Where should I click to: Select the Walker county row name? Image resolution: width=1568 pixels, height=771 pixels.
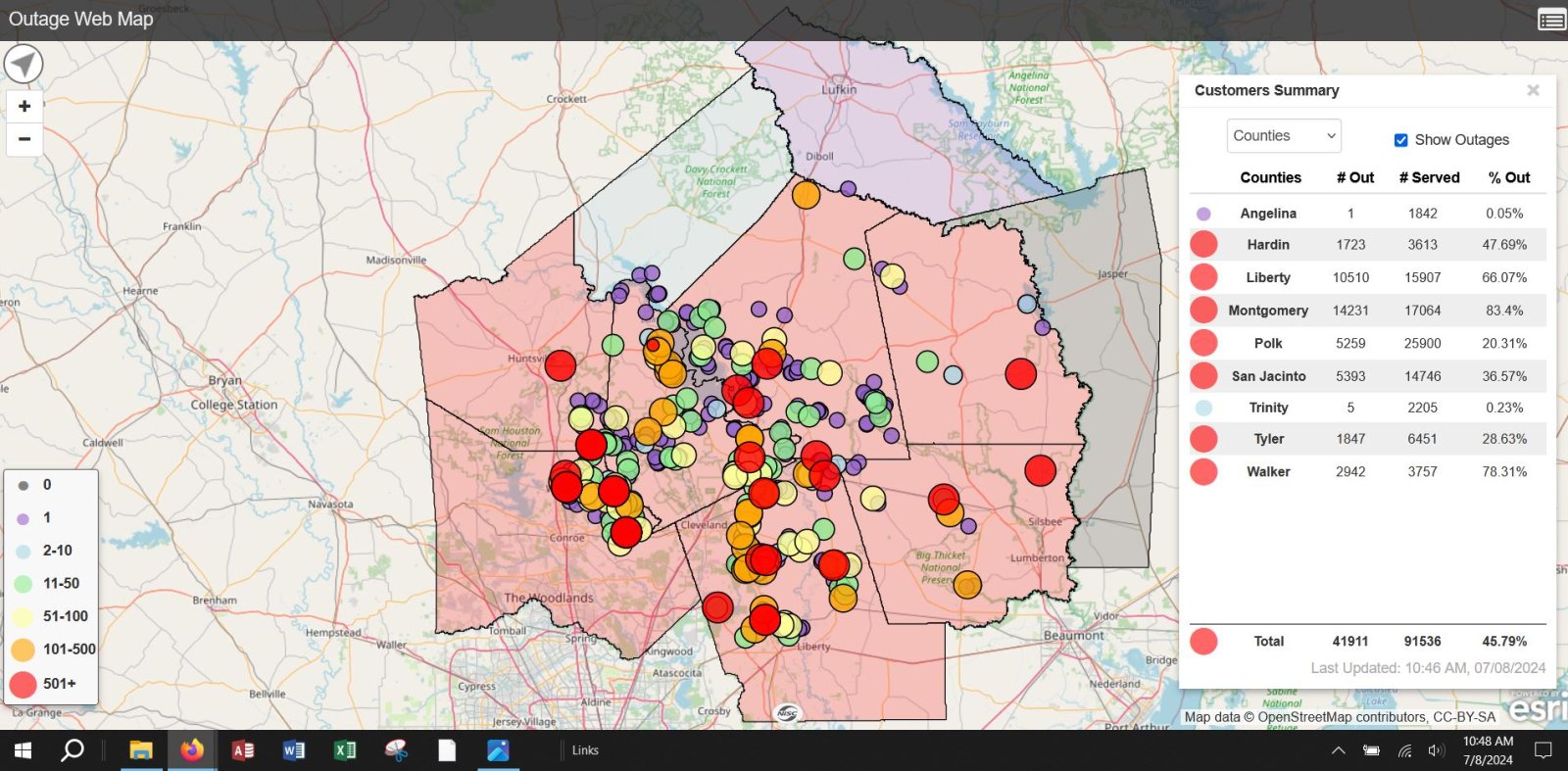(x=1268, y=472)
